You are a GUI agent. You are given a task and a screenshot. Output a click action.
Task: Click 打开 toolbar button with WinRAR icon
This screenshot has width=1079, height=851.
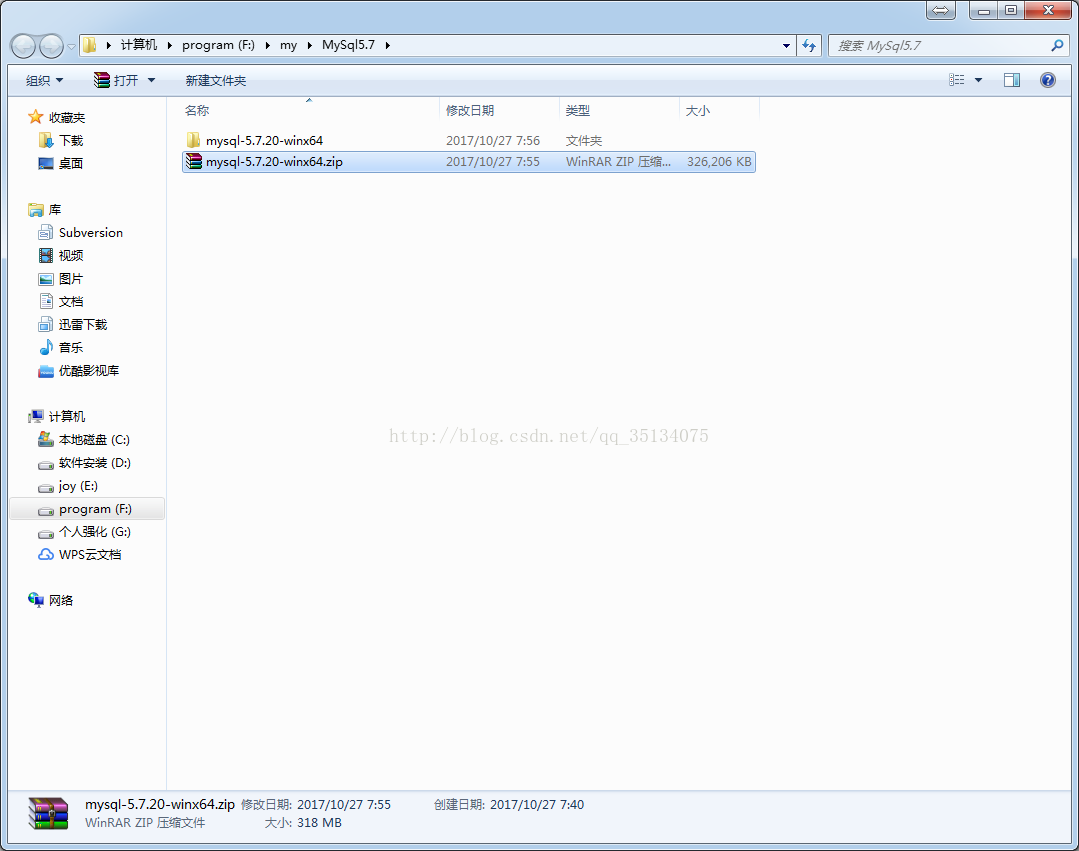pos(116,80)
